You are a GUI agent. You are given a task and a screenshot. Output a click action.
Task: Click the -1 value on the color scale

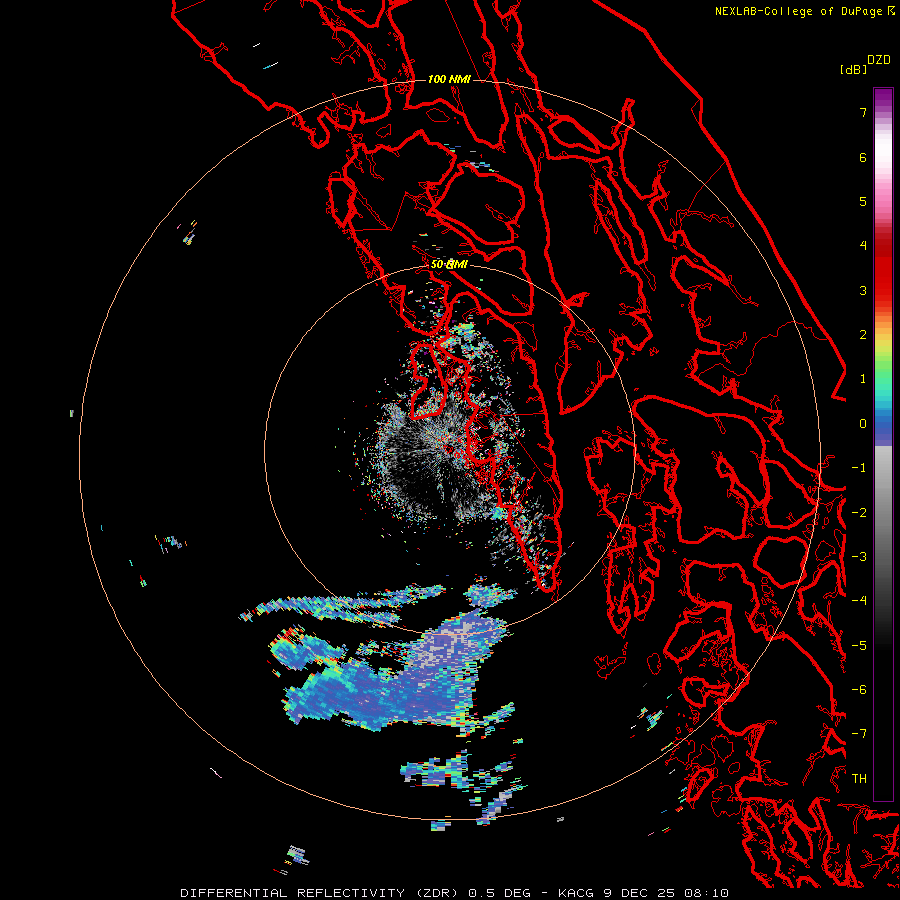pyautogui.click(x=859, y=468)
